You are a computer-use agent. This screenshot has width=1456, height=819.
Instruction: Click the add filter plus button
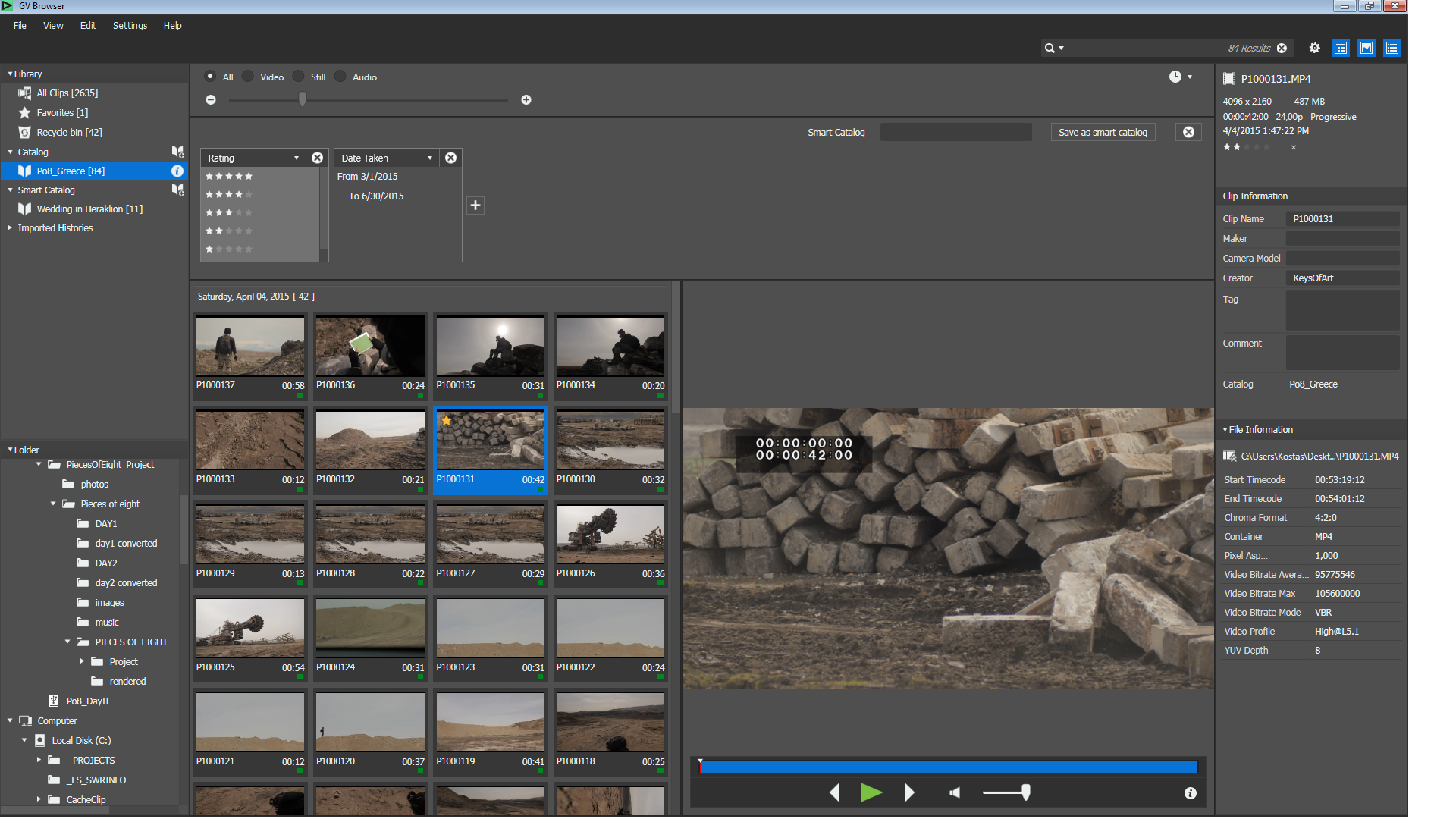[476, 206]
